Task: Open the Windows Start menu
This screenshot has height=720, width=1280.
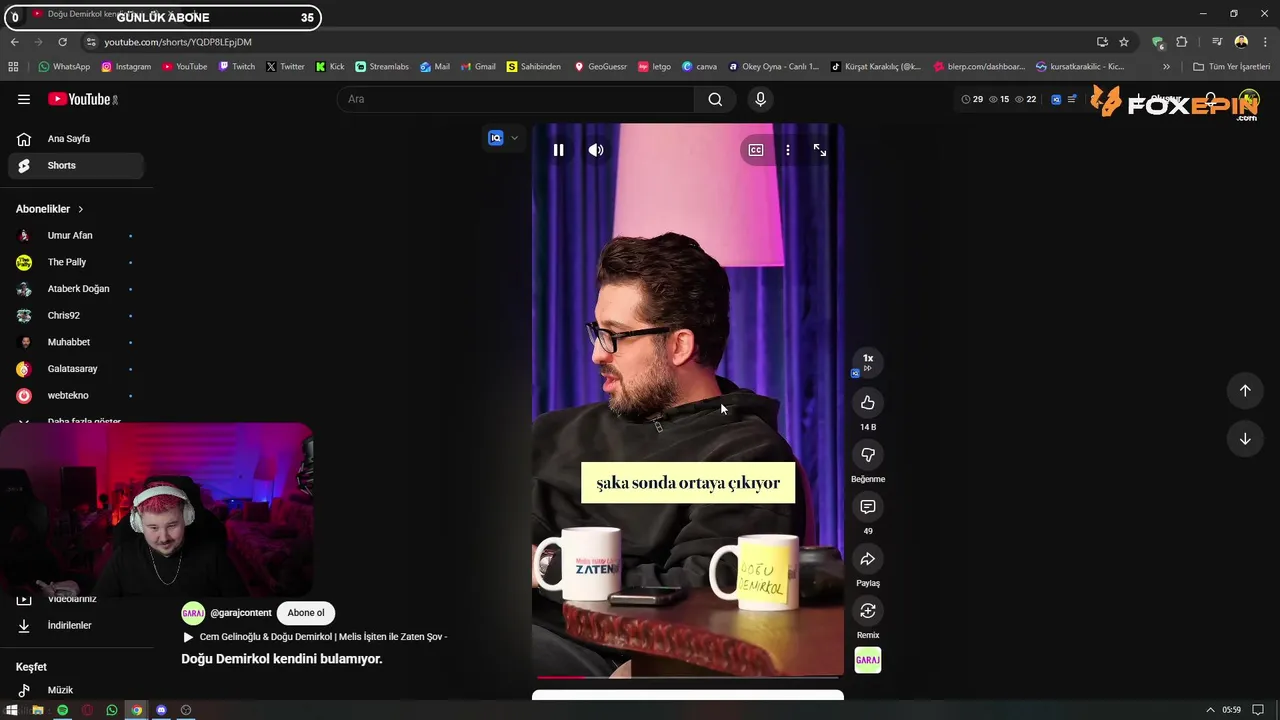Action: pyautogui.click(x=13, y=710)
